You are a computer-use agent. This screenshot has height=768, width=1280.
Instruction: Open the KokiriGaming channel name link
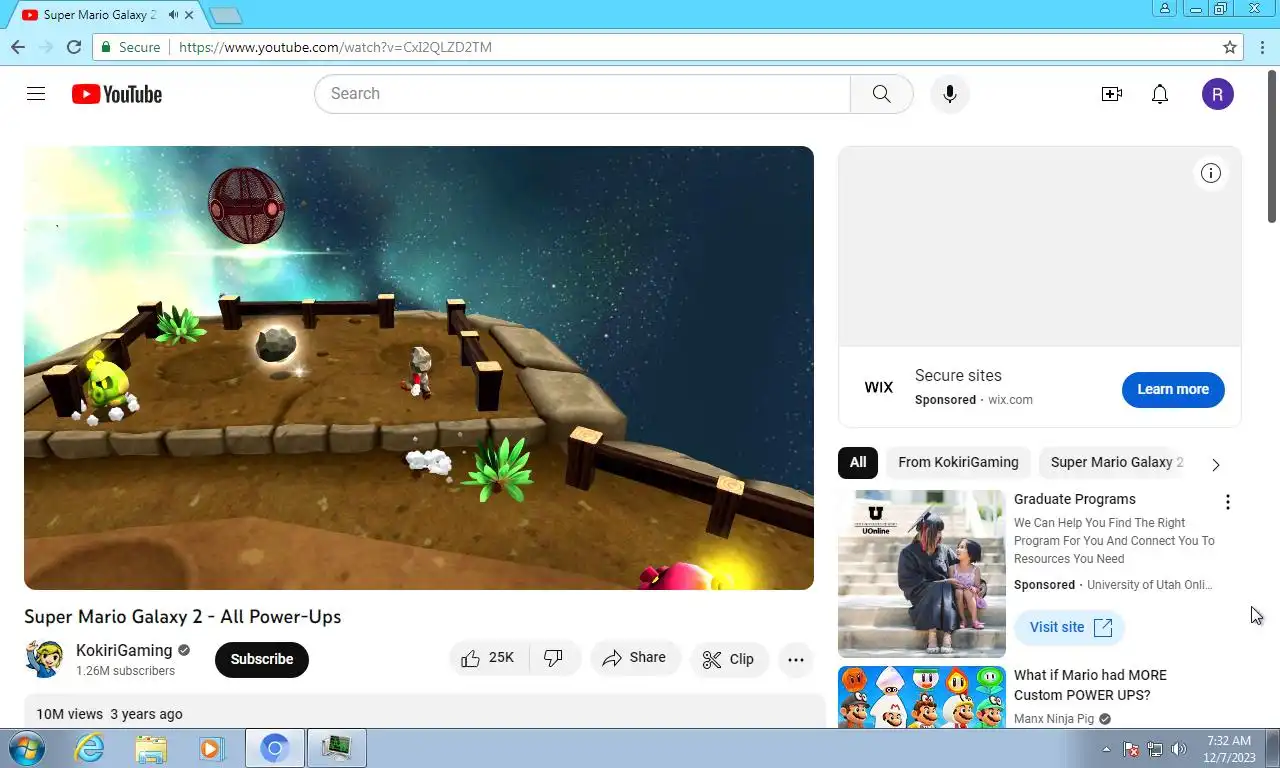point(124,650)
